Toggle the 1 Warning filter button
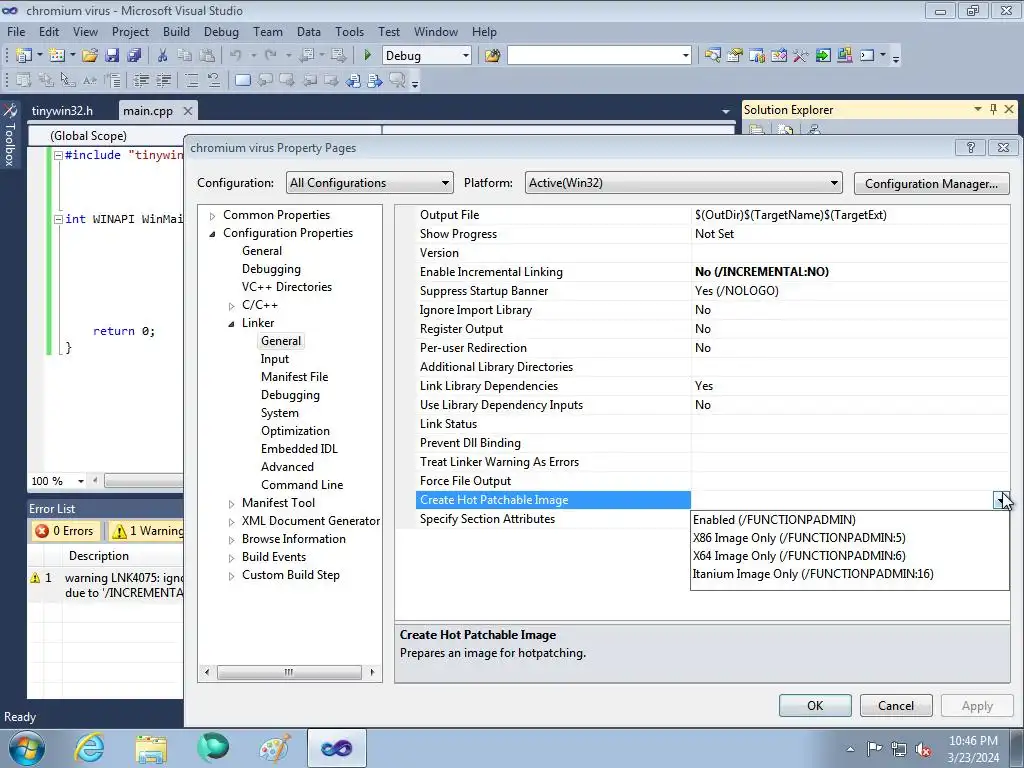 pos(148,531)
